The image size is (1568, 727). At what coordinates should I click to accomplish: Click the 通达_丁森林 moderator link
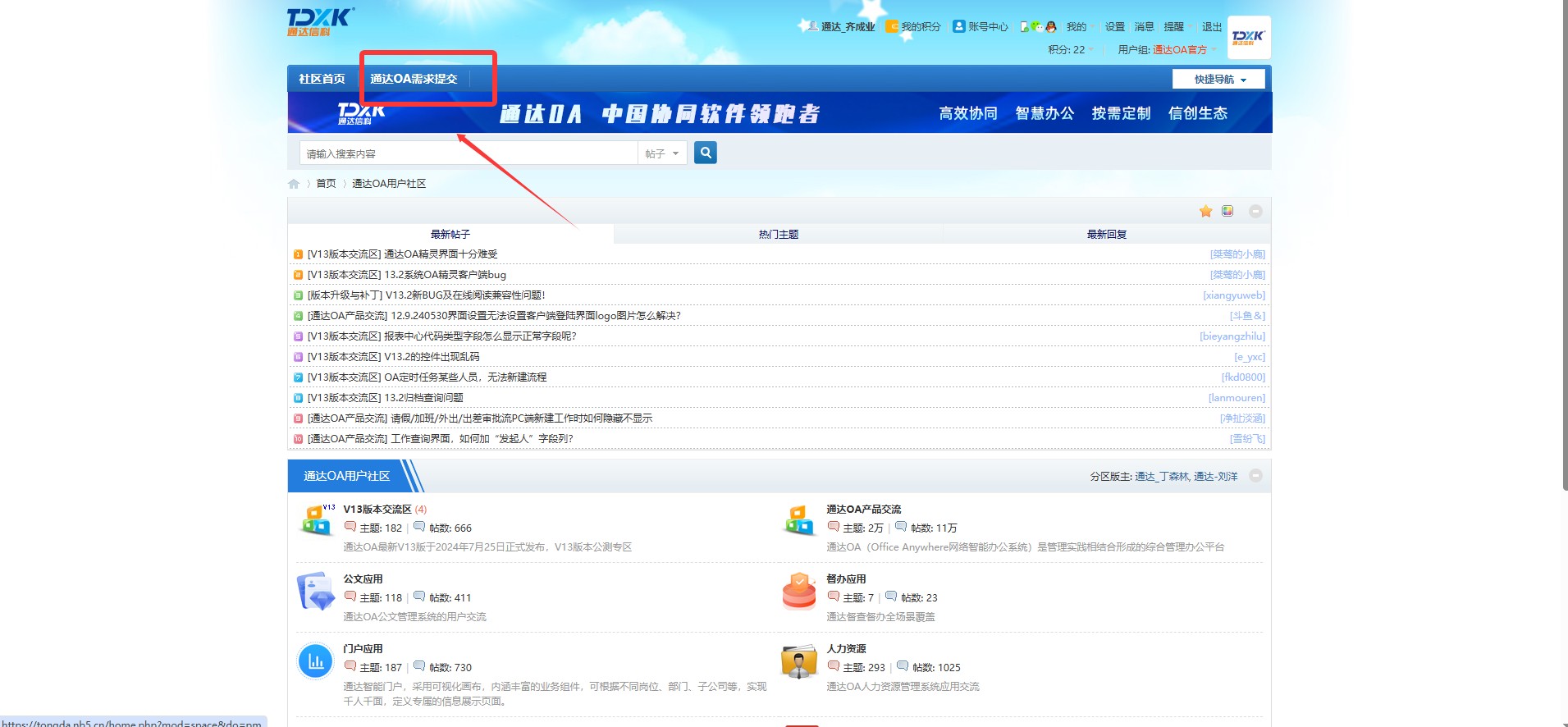(x=1161, y=477)
